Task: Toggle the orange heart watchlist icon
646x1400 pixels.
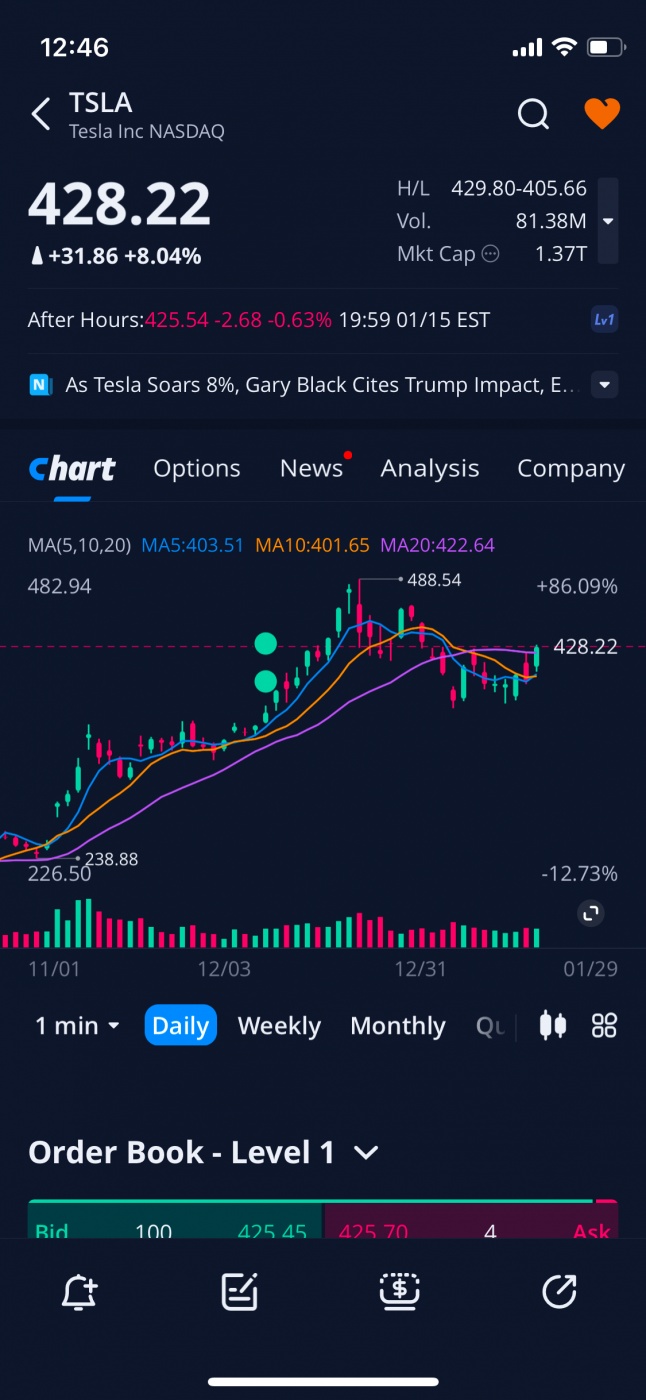Action: pos(602,114)
